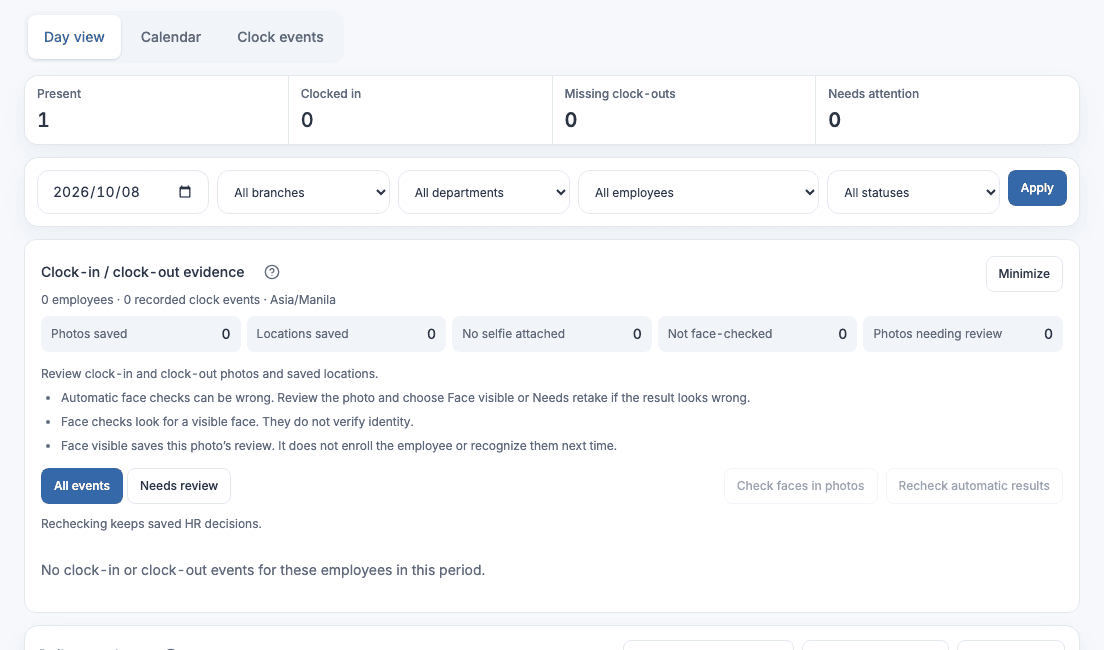Choose from the All employees dropdown
This screenshot has height=650, width=1104.
[698, 192]
